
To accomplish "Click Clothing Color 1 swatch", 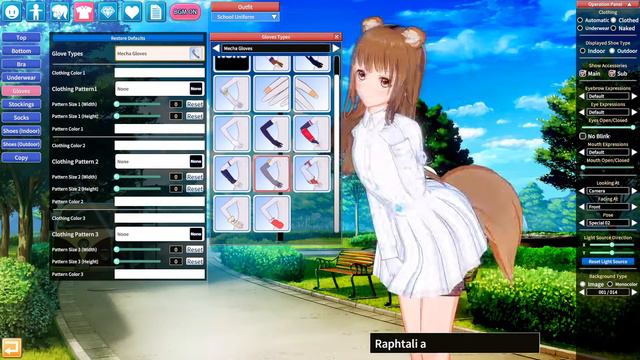I will coord(160,73).
